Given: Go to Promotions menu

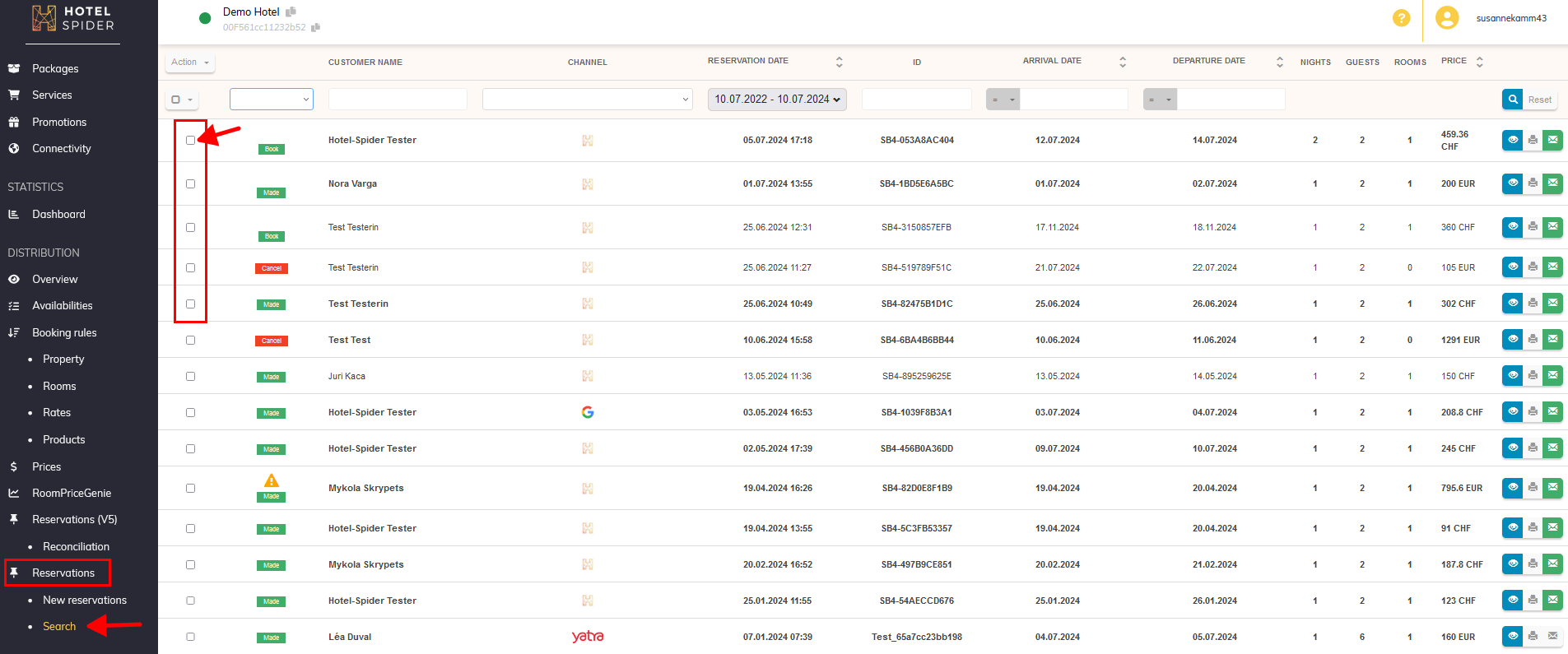Looking at the screenshot, I should [59, 122].
